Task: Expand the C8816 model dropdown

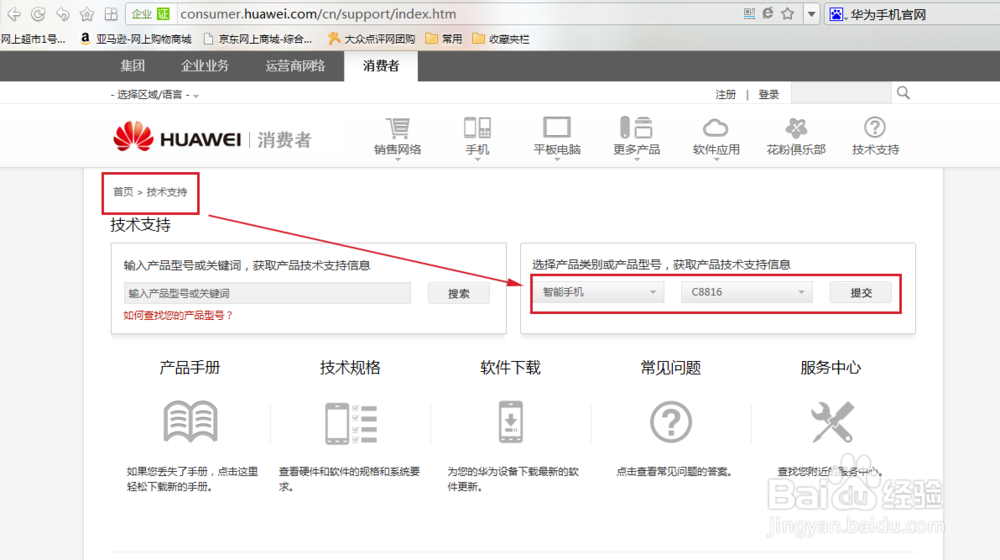Action: click(746, 292)
